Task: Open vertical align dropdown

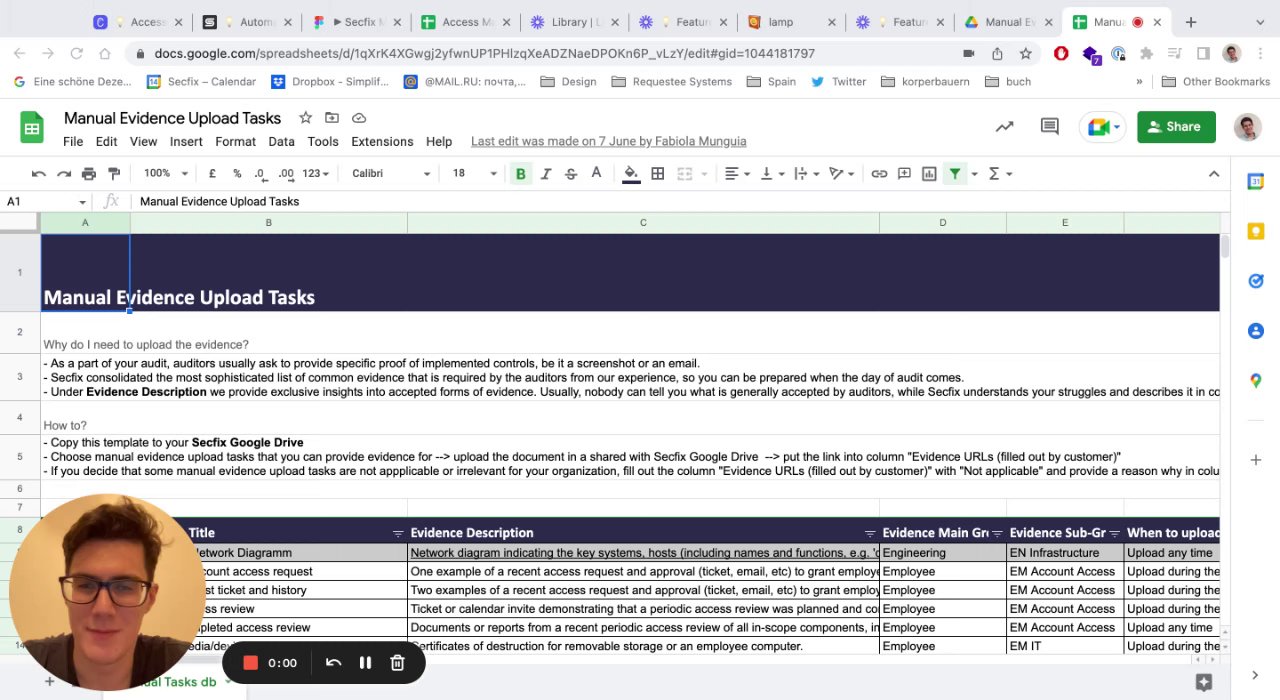Action: pos(772,174)
